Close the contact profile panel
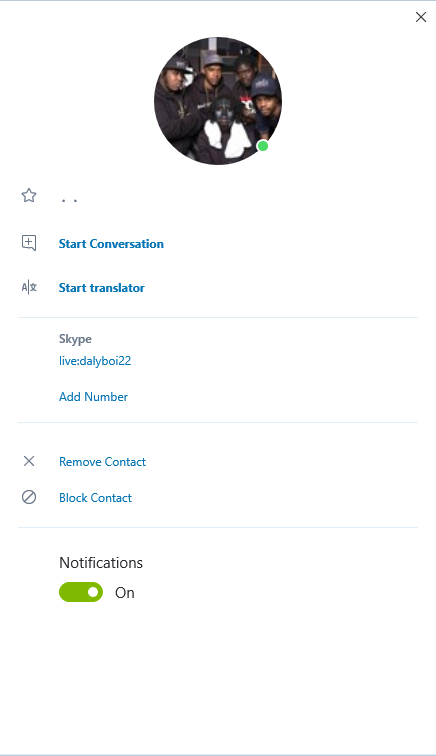Image resolution: width=436 pixels, height=756 pixels. click(421, 17)
